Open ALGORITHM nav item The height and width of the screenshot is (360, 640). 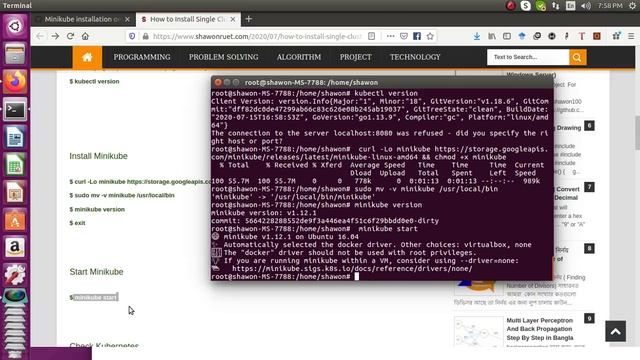pos(299,57)
